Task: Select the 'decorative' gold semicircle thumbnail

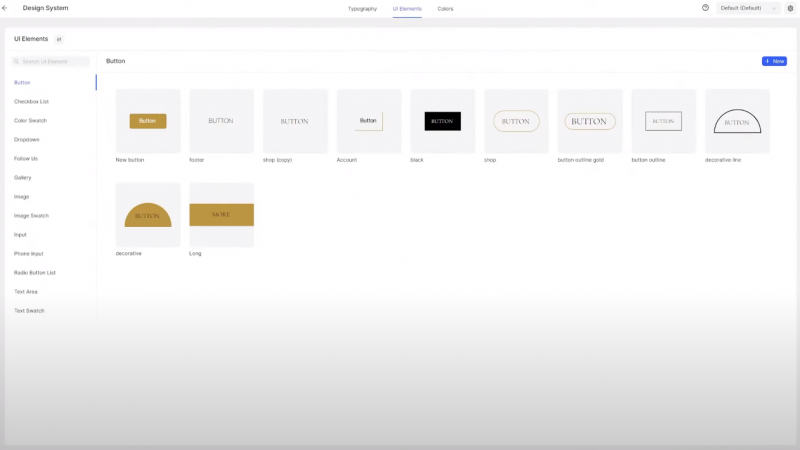Action: pos(148,215)
